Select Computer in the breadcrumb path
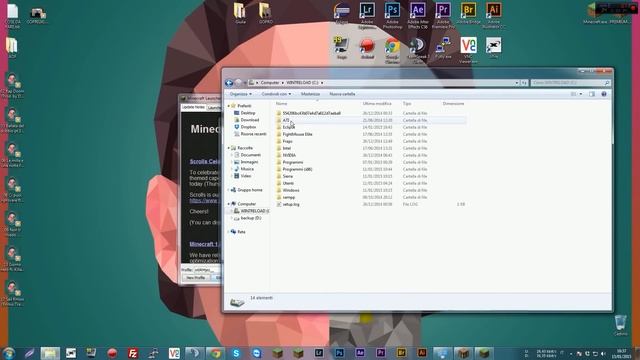 (x=270, y=83)
